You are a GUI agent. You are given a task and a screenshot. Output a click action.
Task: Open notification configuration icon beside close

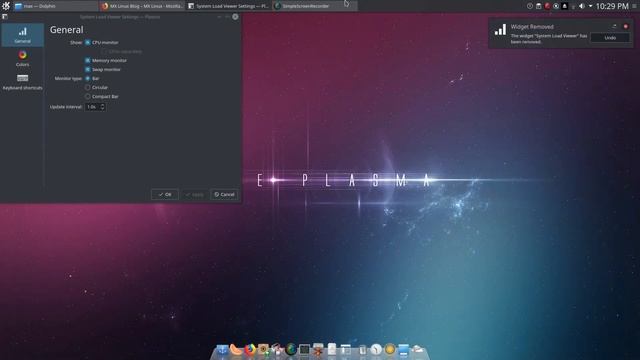pyautogui.click(x=615, y=27)
